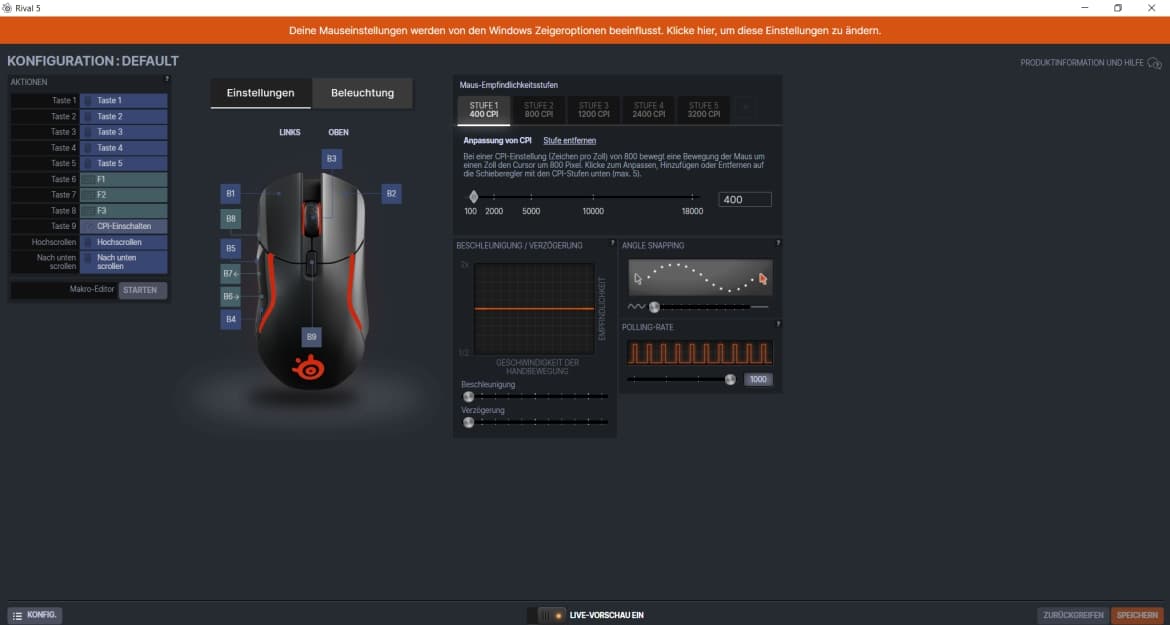Open the CPI-Einschalten action for Taste 9
Viewport: 1170px width, 625px height.
[123, 226]
